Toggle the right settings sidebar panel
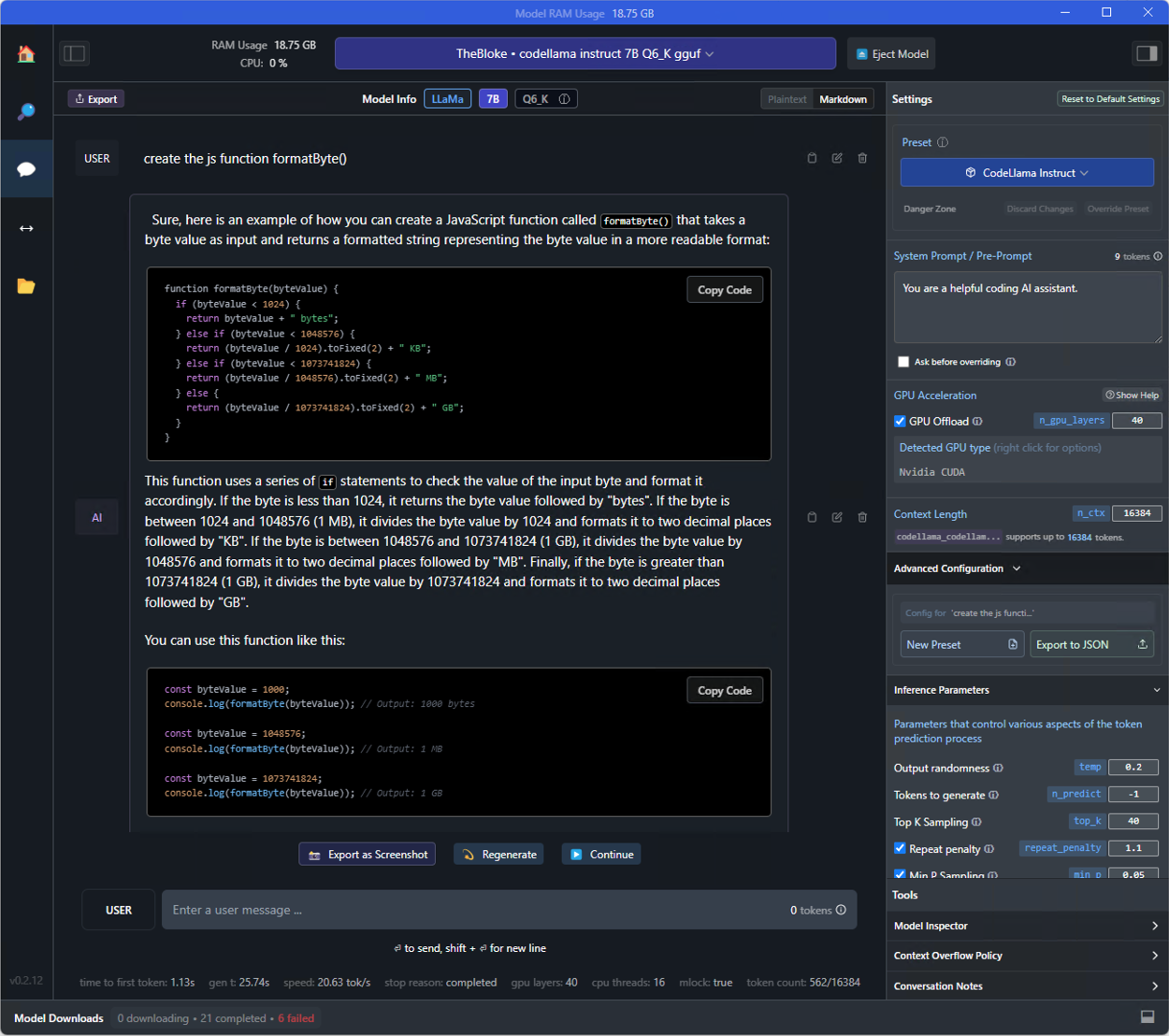The width and height of the screenshot is (1169, 1036). click(1147, 53)
